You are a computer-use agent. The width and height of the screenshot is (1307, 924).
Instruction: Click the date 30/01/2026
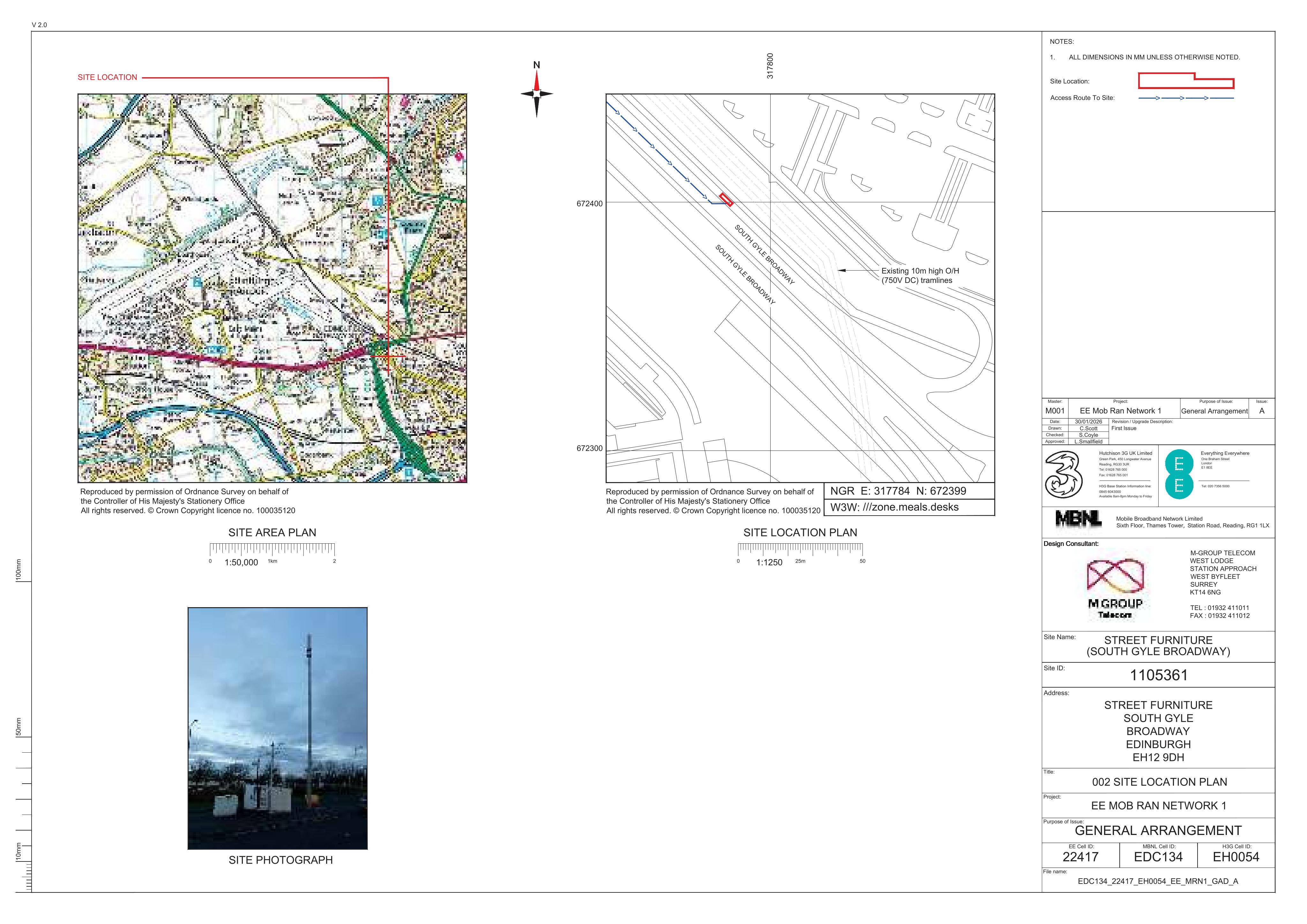click(x=1088, y=422)
